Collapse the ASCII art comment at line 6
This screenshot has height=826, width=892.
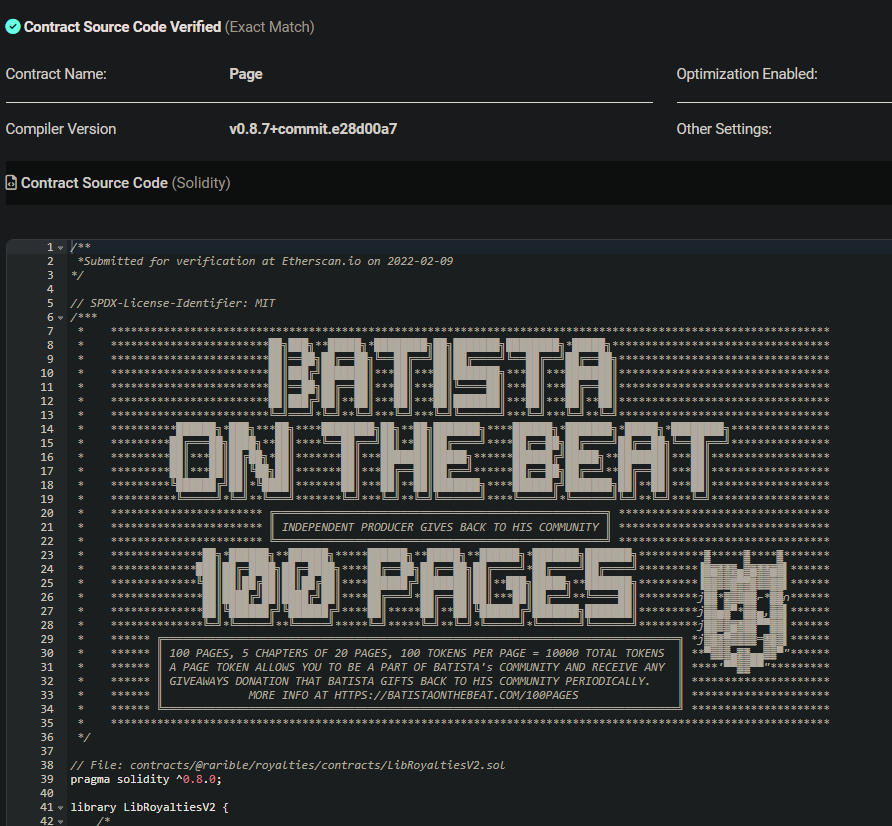tap(61, 317)
